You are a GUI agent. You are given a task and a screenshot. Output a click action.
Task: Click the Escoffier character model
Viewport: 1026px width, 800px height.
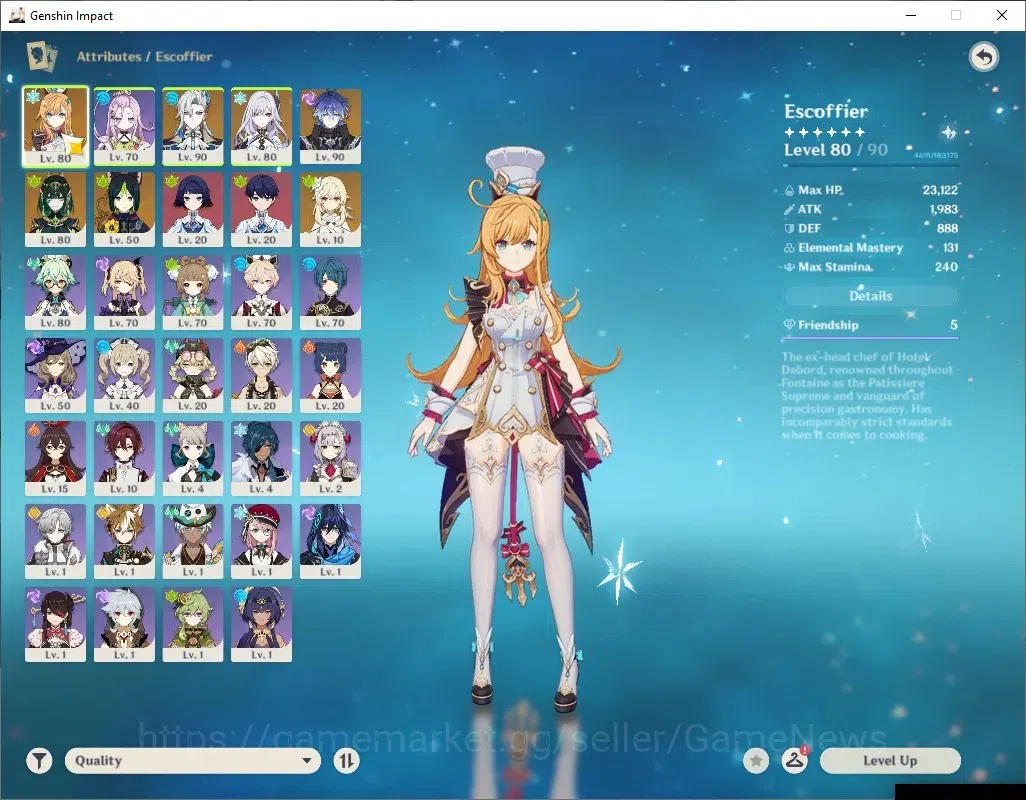pos(514,428)
